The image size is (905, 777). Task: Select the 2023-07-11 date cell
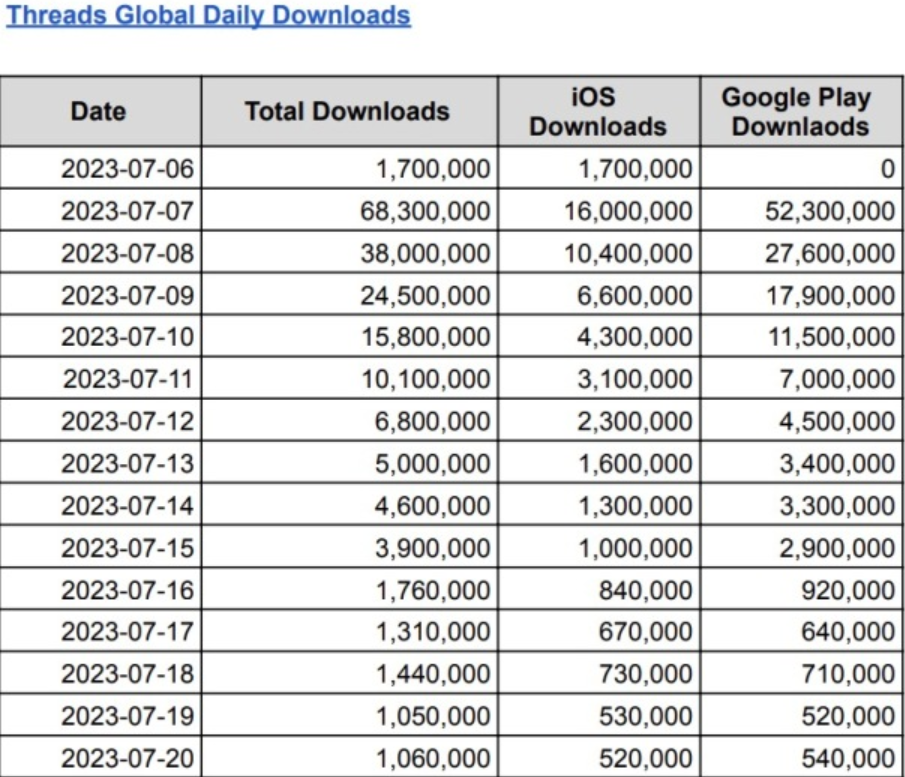click(101, 378)
